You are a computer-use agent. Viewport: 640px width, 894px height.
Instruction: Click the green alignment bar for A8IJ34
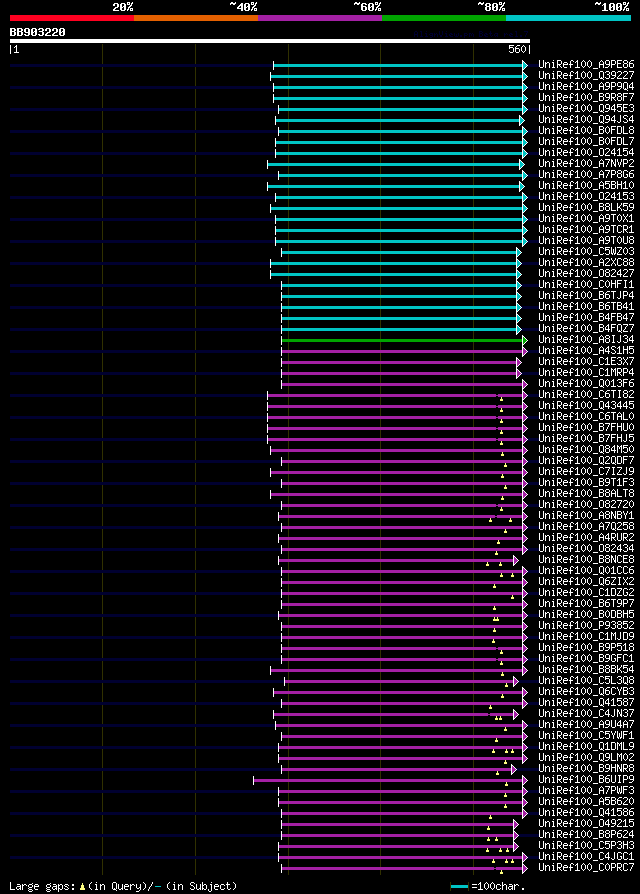pos(405,340)
